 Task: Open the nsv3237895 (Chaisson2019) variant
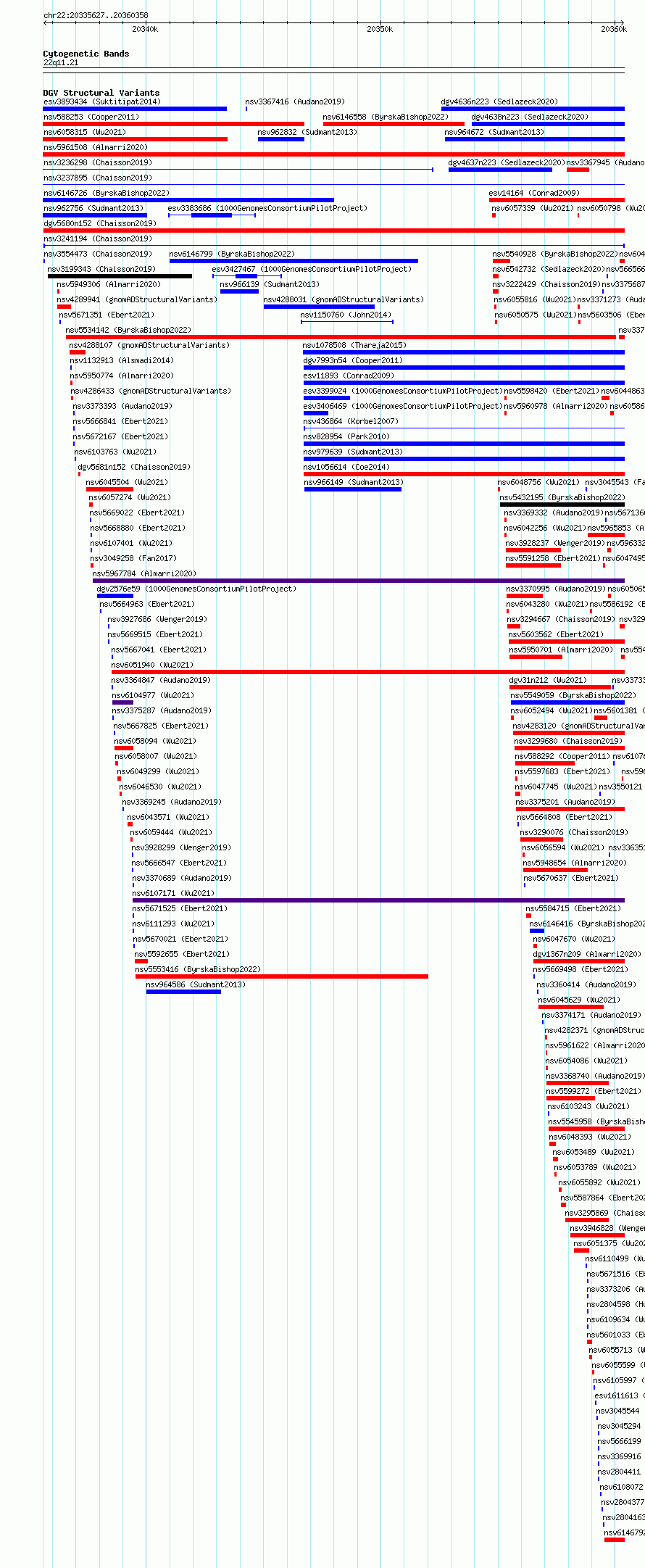97,178
